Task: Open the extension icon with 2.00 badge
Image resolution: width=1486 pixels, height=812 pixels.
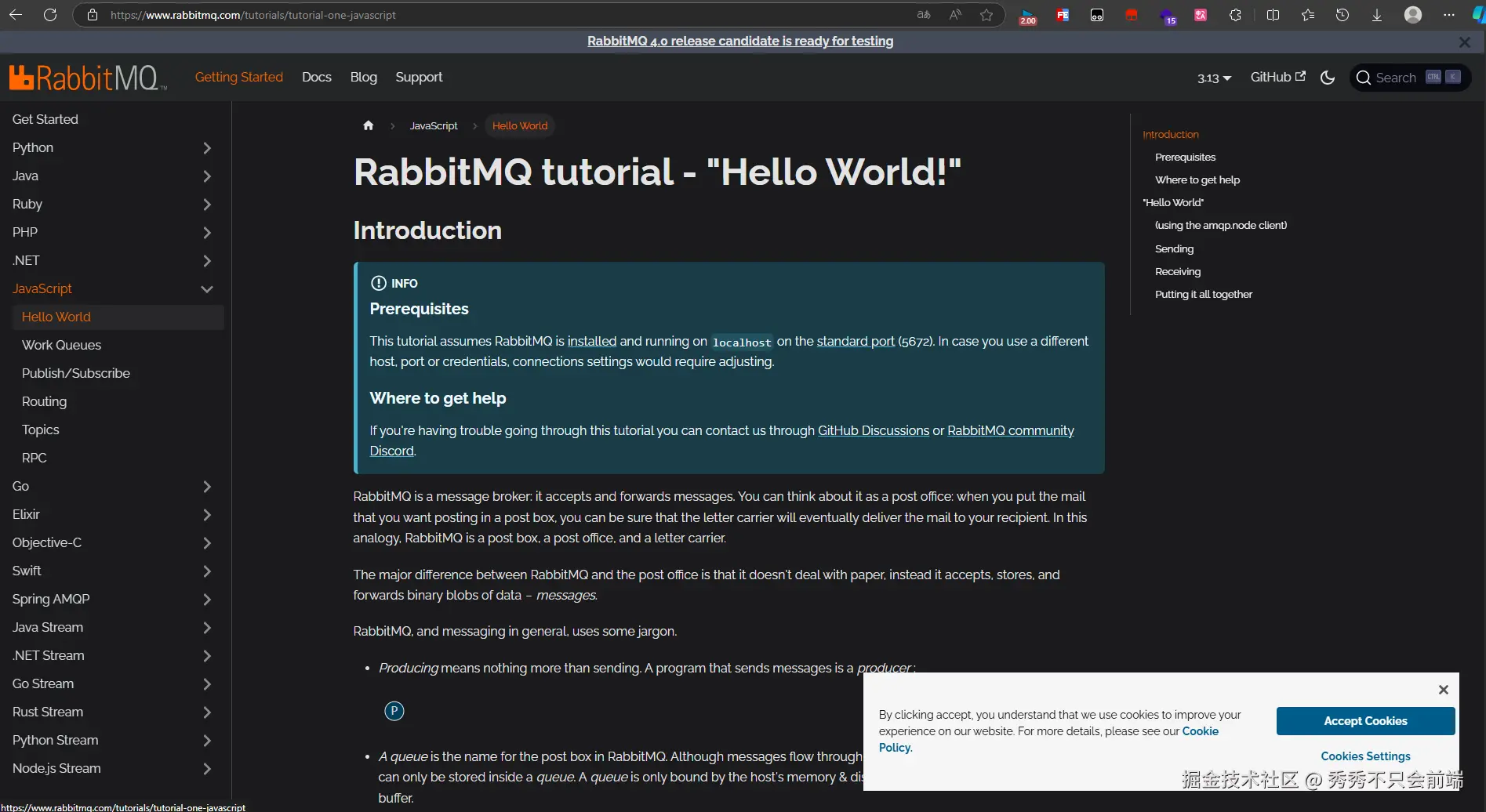Action: coord(1027,16)
